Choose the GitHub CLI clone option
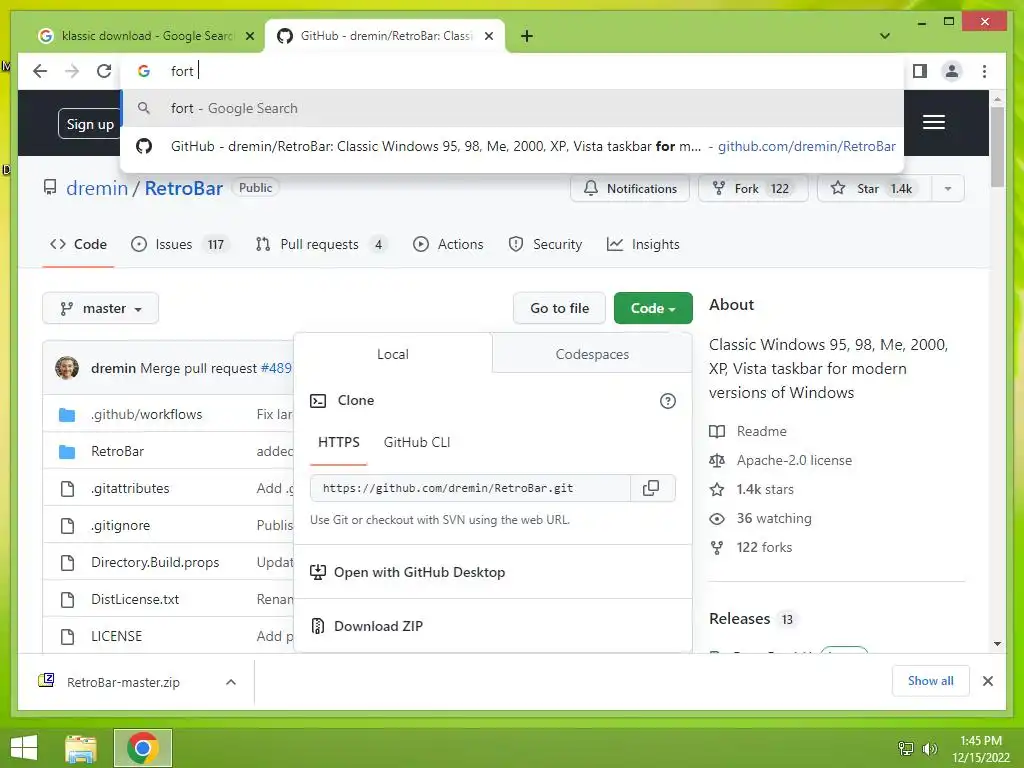The height and width of the screenshot is (768, 1024). (417, 443)
